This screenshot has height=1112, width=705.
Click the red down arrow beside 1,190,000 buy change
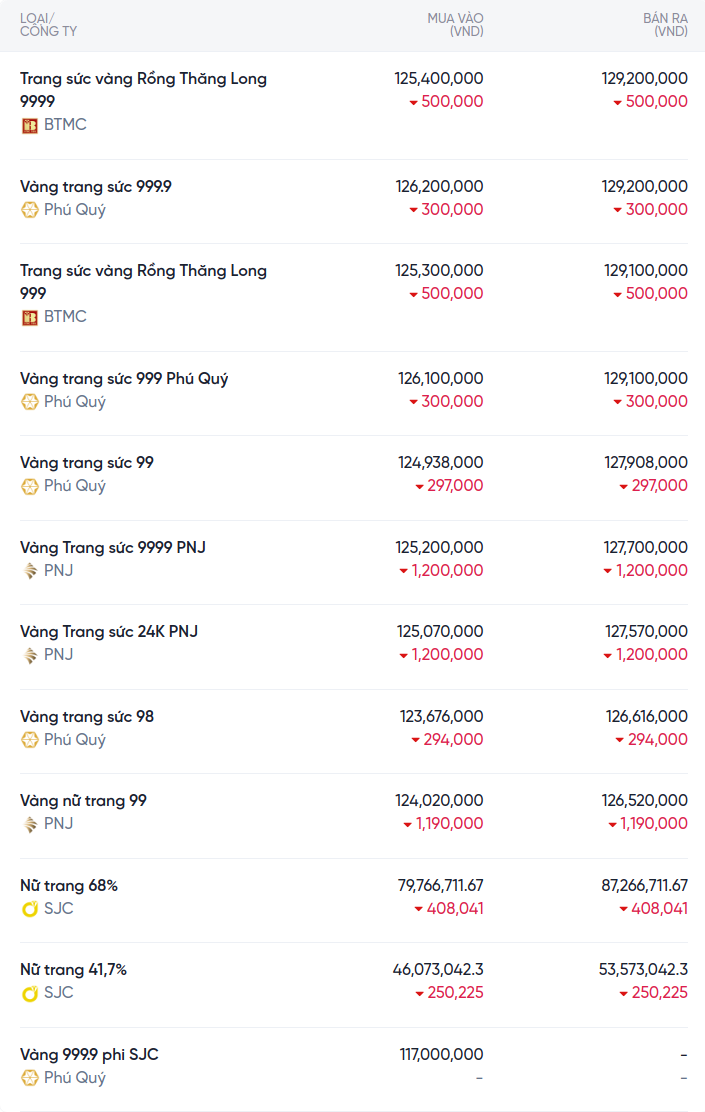tap(407, 825)
